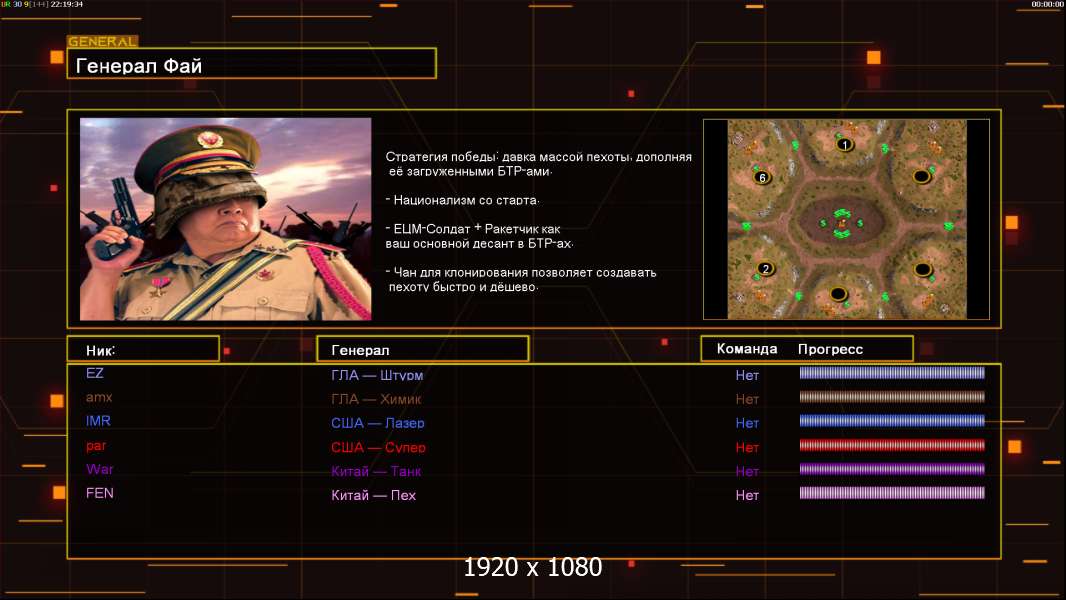Screen dimensions: 1066x600
Task: Click amx's brown loading progress bar
Action: (892, 396)
